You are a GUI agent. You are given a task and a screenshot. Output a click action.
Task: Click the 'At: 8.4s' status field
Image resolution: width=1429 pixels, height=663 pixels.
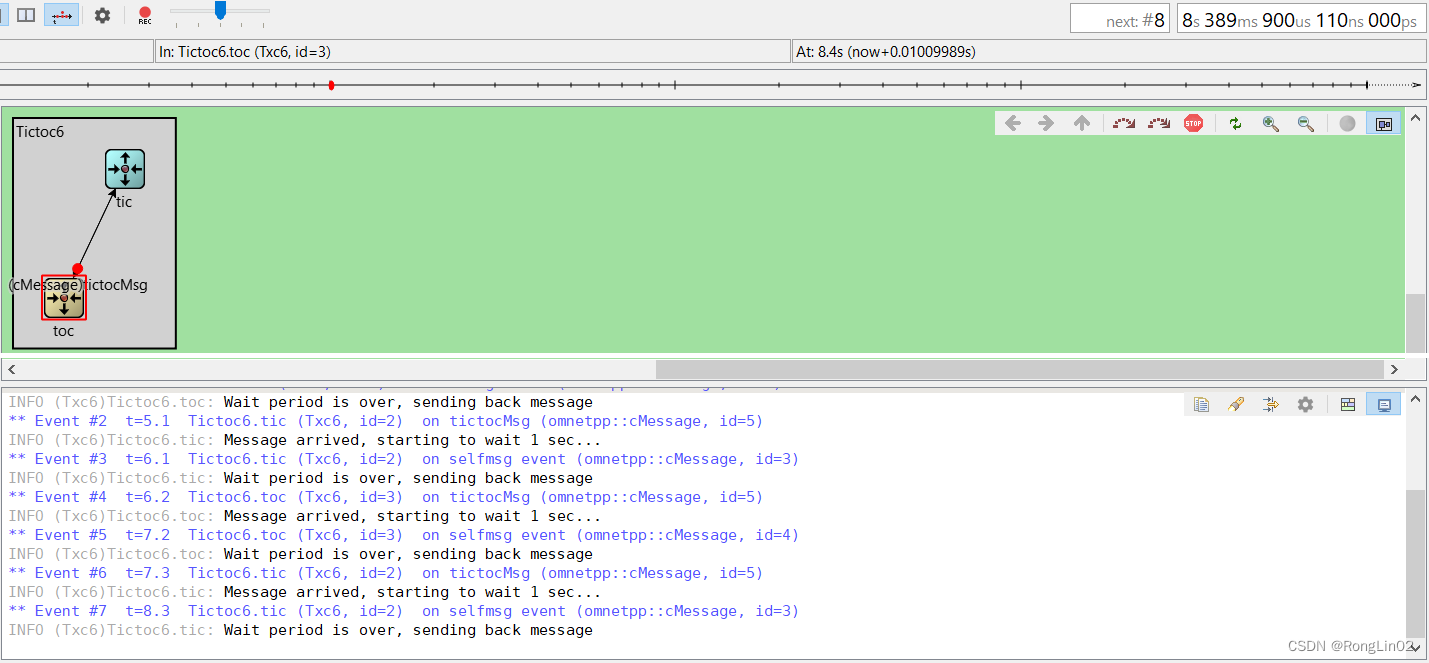pos(1109,51)
